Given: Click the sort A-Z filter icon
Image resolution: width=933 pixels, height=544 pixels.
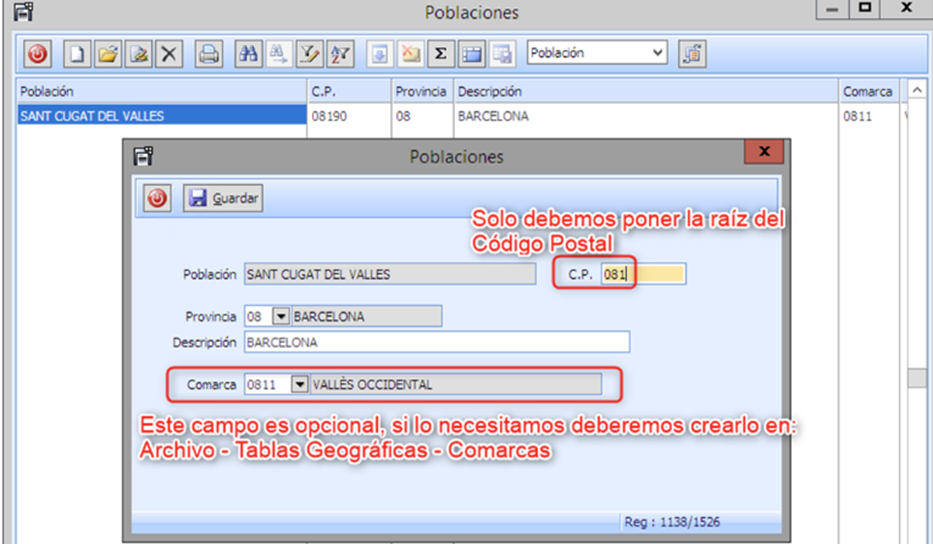Looking at the screenshot, I should 340,54.
